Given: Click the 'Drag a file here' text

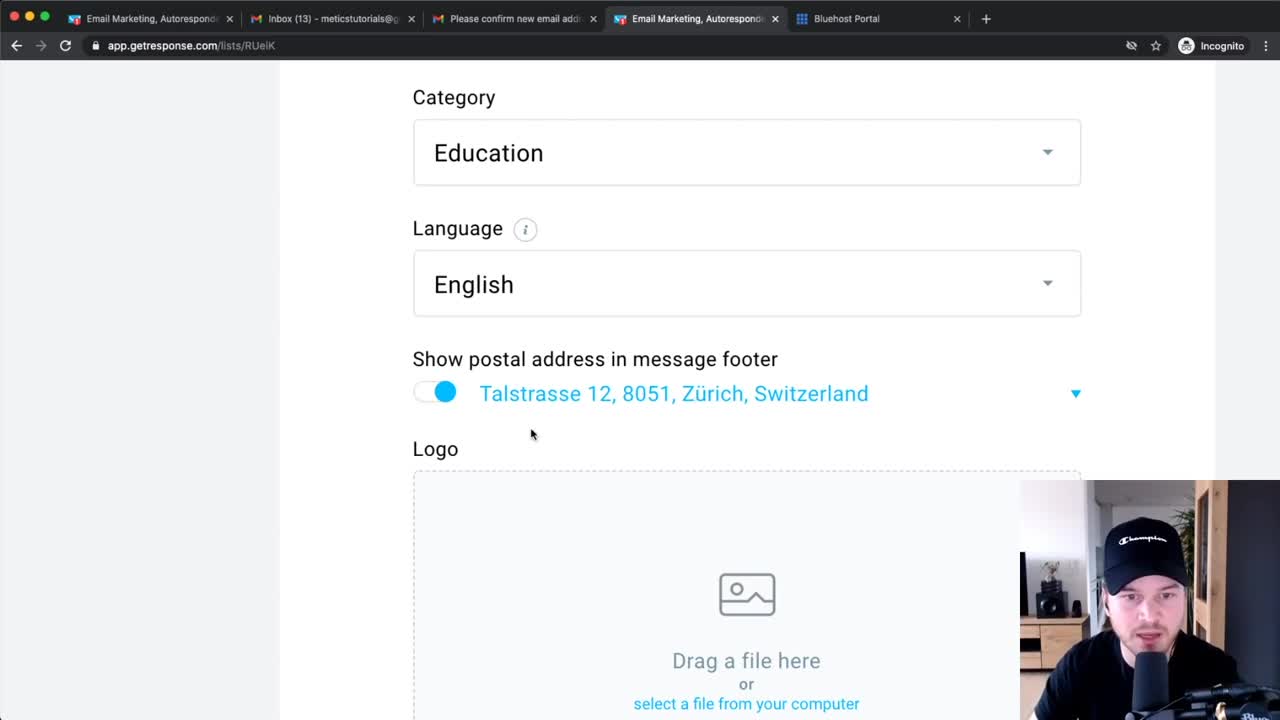Looking at the screenshot, I should [x=746, y=661].
